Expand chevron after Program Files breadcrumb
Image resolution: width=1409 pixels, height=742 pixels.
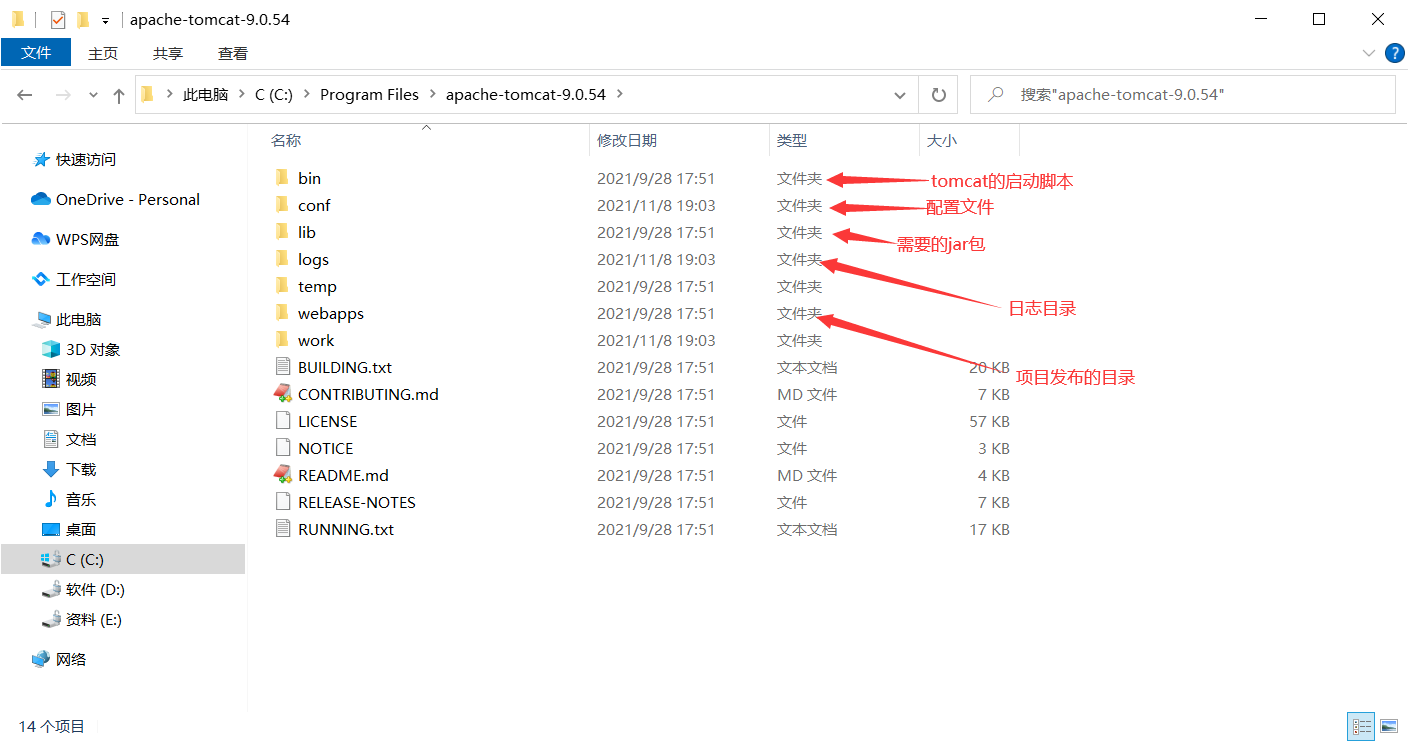click(433, 94)
